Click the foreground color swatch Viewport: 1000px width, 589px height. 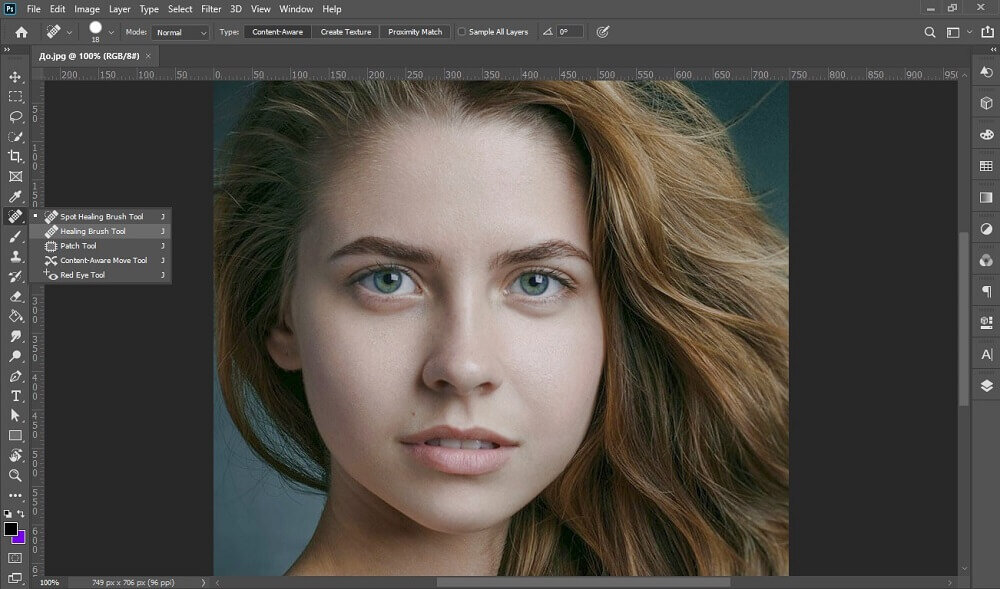[11, 529]
